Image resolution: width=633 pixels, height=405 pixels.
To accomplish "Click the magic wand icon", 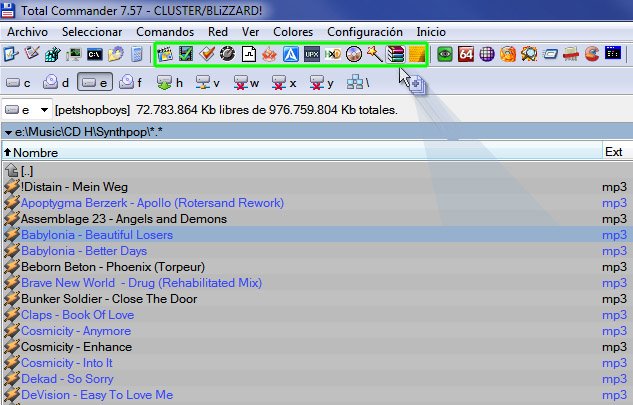I will click(375, 54).
